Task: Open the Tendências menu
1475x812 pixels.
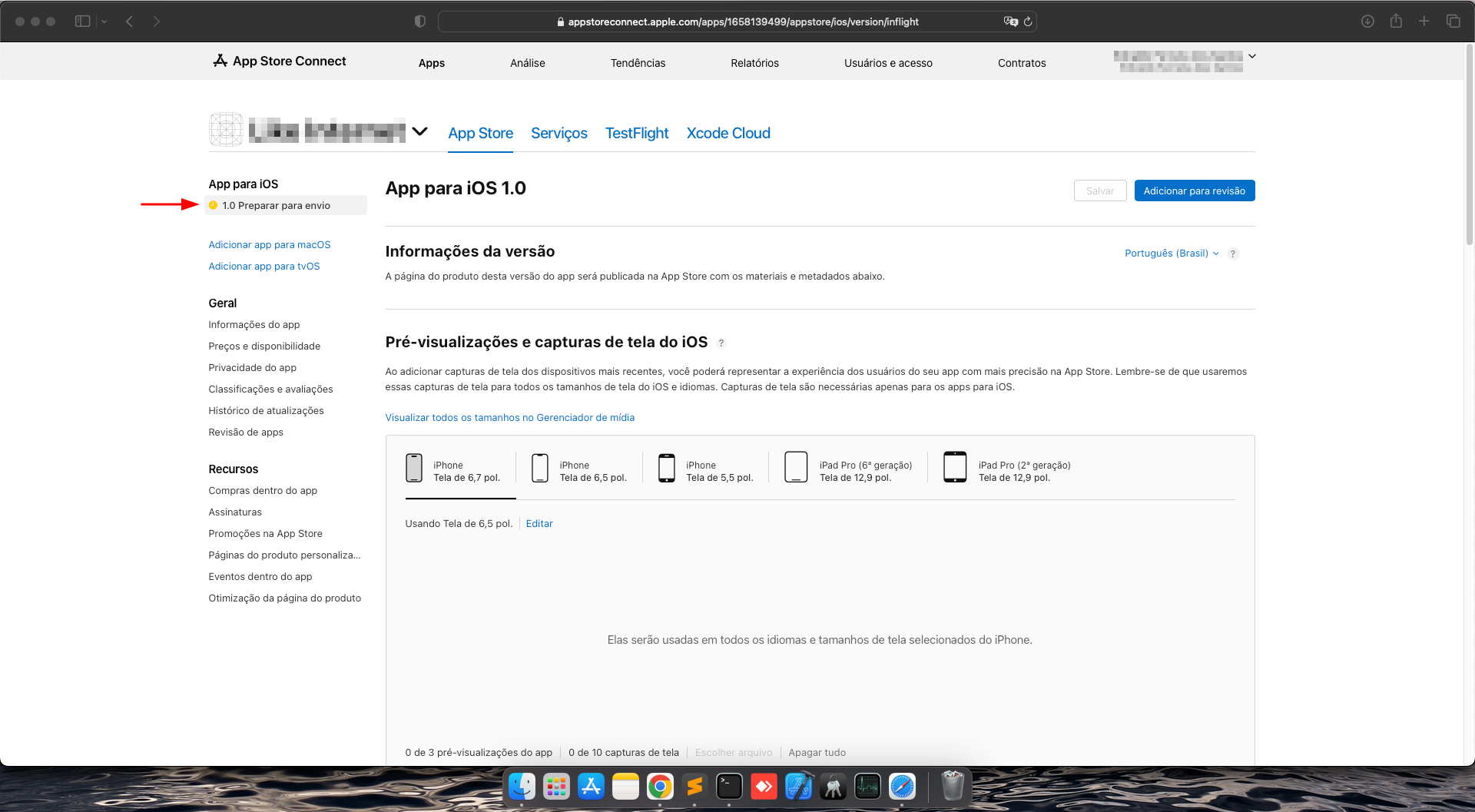Action: click(x=638, y=63)
